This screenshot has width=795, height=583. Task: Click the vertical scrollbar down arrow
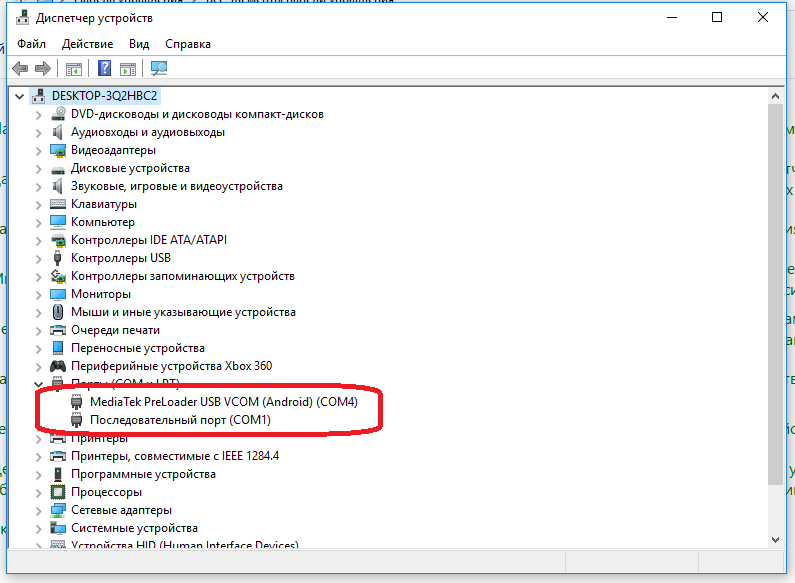pyautogui.click(x=775, y=540)
